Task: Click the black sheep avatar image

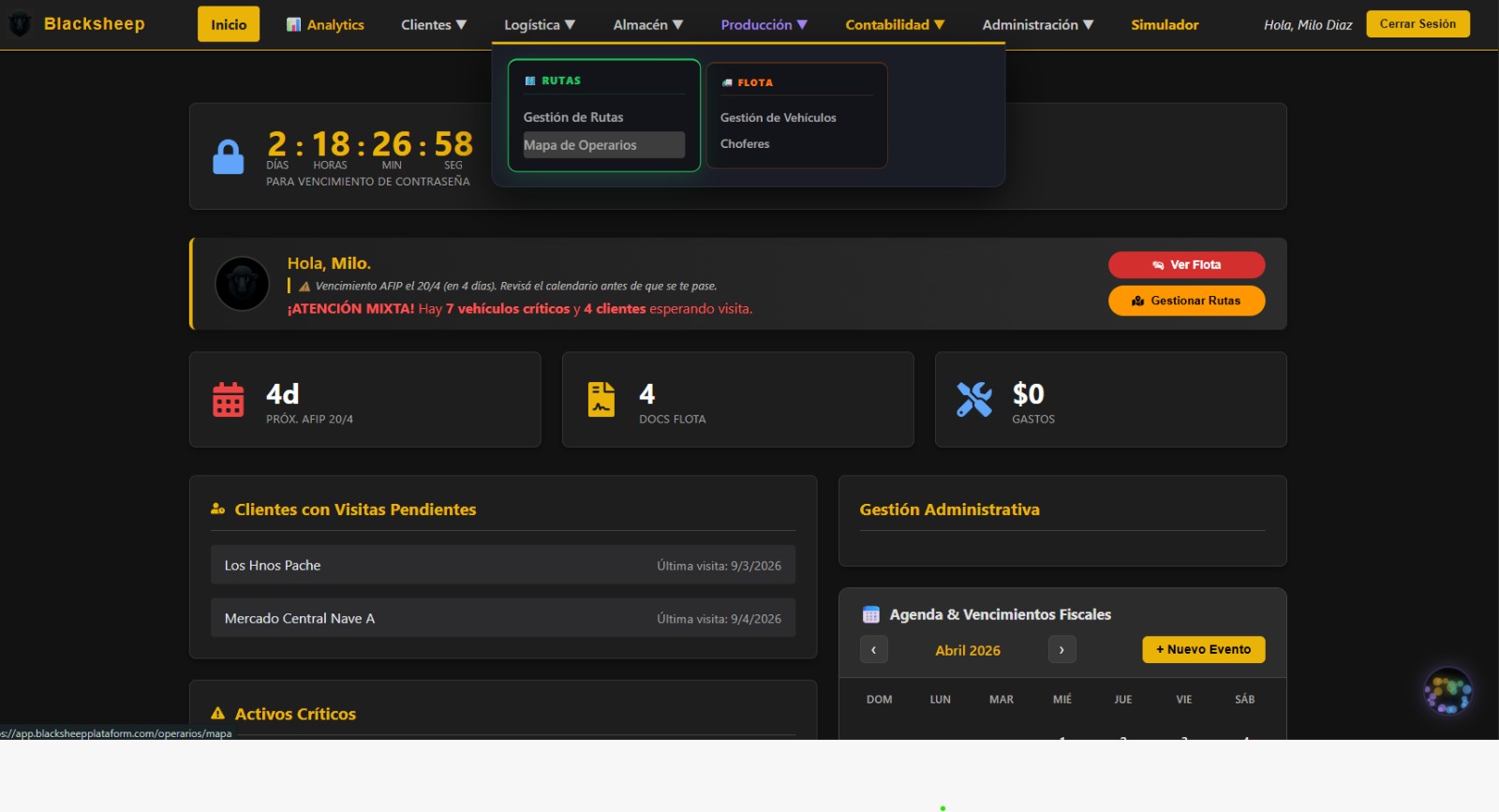Action: point(242,283)
